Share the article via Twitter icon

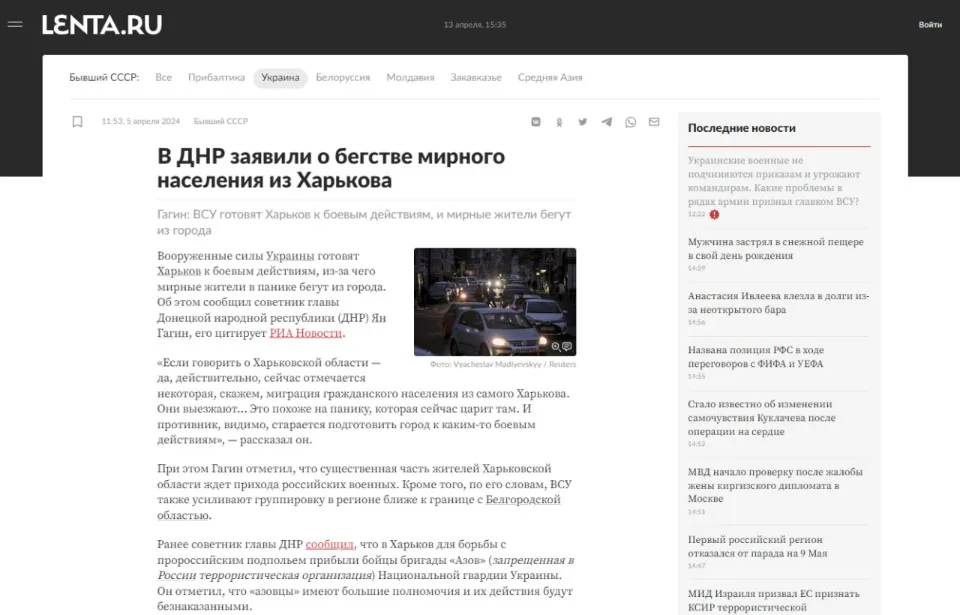tap(582, 121)
